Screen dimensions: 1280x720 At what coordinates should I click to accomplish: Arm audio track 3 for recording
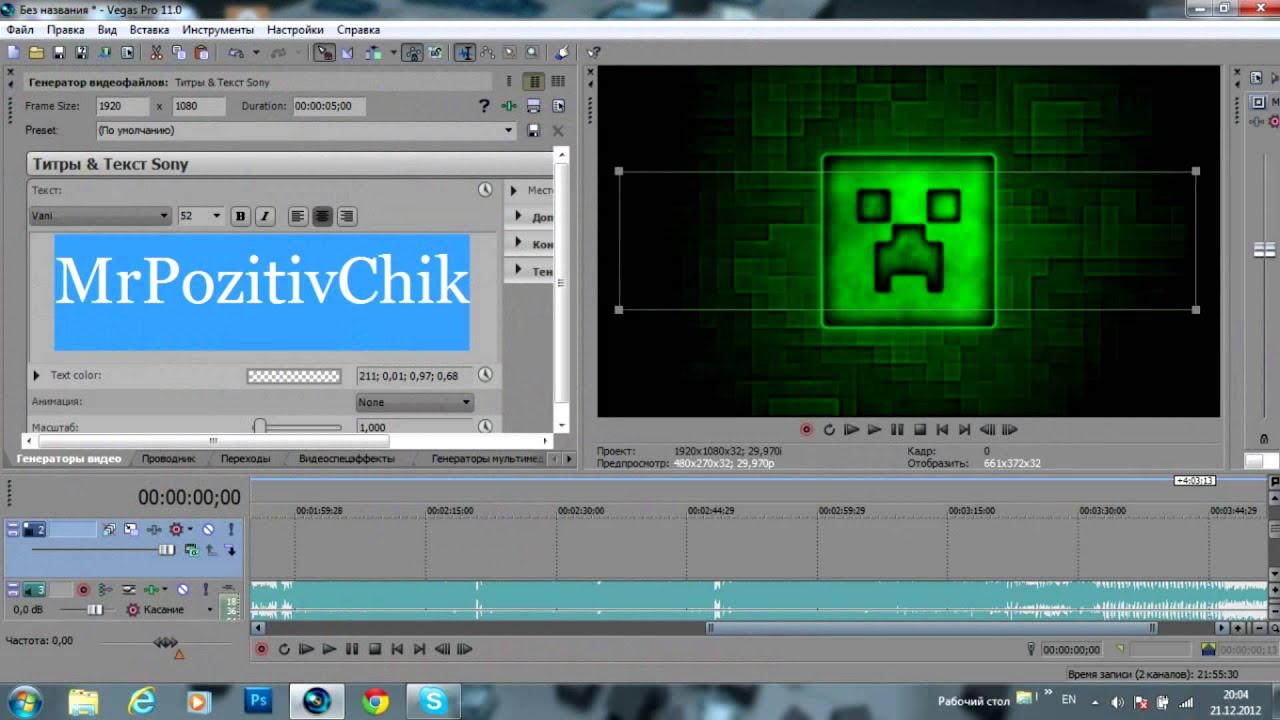coord(84,590)
